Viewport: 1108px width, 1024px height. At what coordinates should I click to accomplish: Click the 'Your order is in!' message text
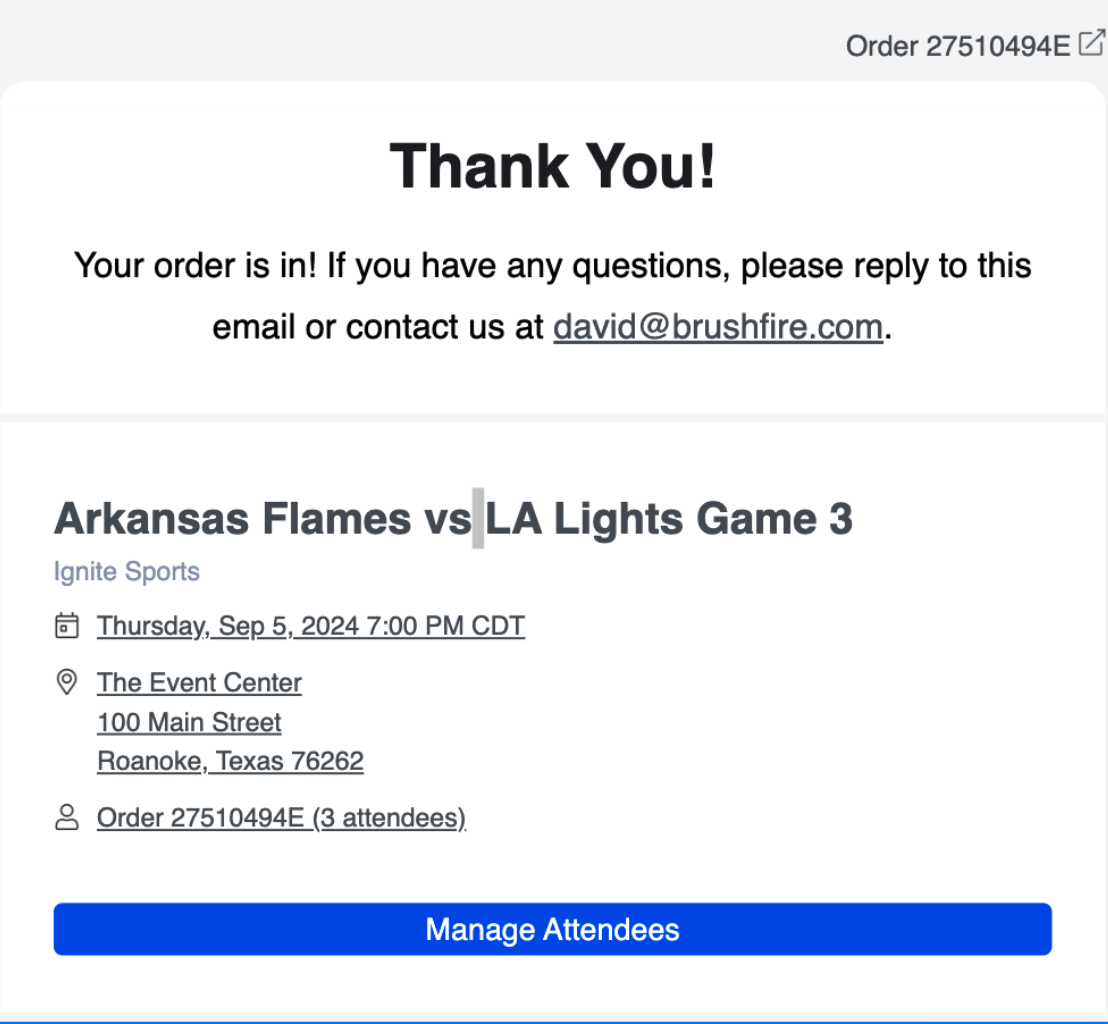coord(196,266)
